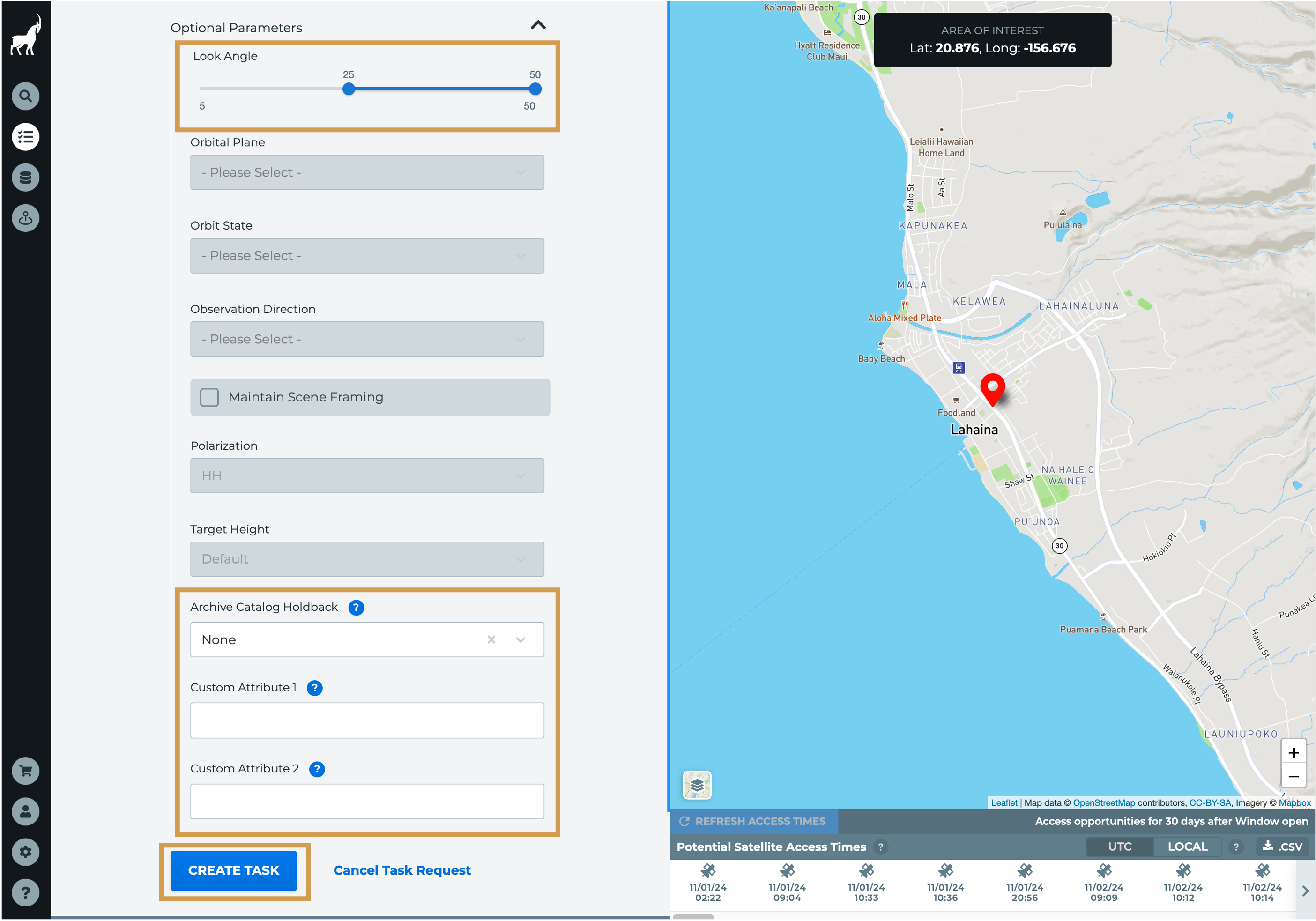Click the shopping cart sidebar icon

point(25,771)
